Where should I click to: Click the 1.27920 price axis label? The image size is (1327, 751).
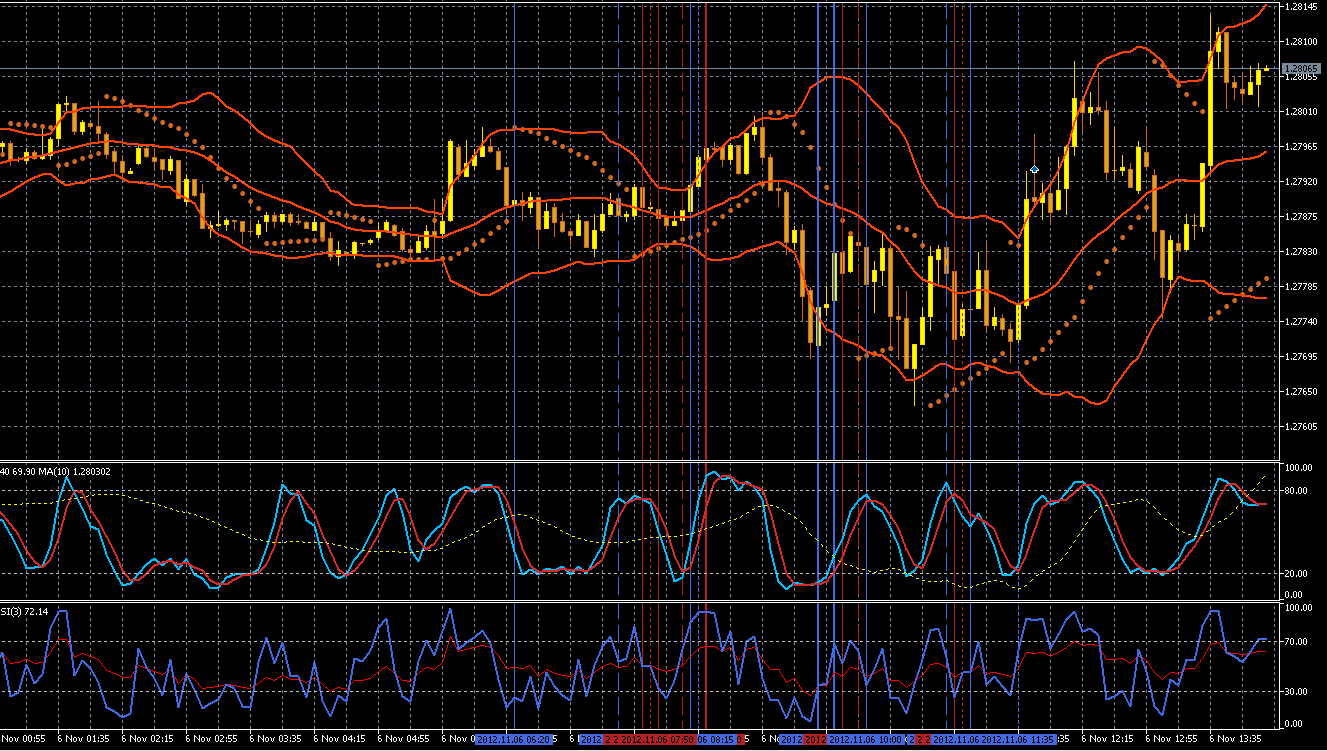click(1301, 182)
